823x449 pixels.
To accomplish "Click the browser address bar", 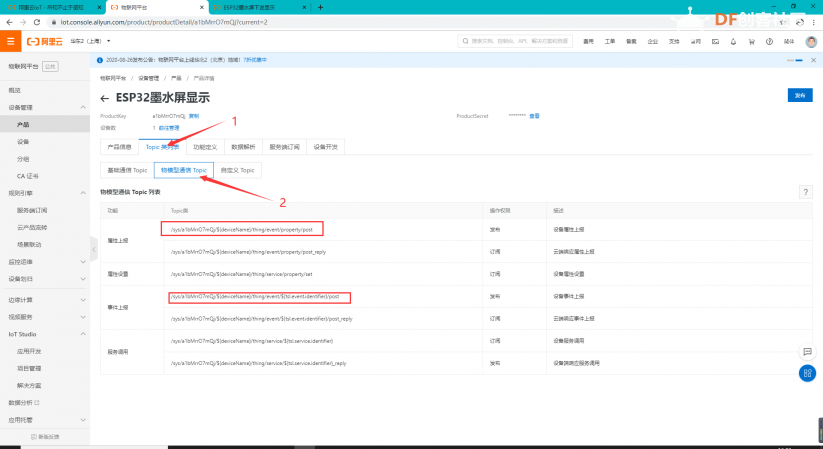I will click(409, 22).
